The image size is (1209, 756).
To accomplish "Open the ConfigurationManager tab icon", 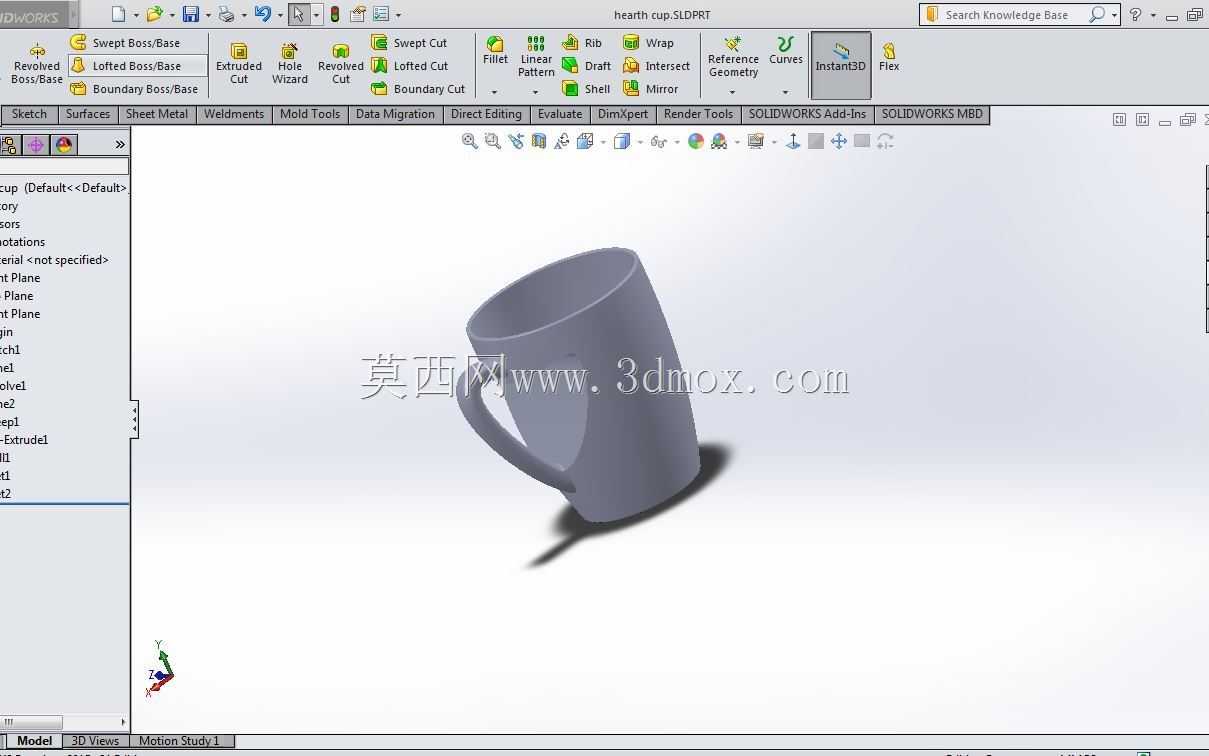I will pos(9,145).
